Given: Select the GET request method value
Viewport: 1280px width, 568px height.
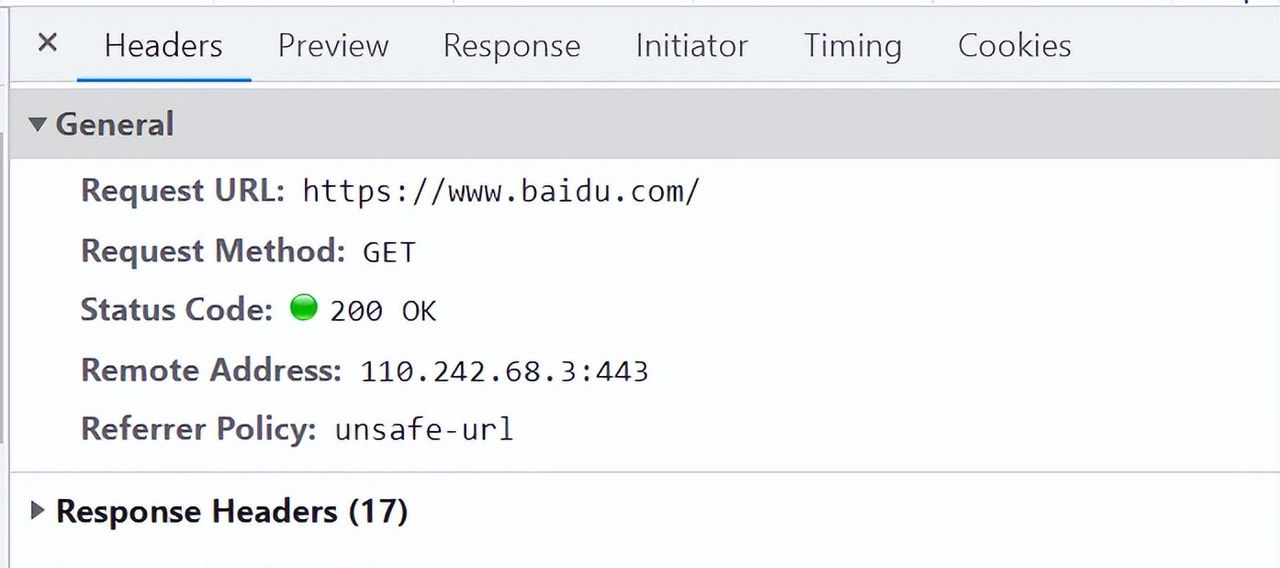Looking at the screenshot, I should click(389, 251).
